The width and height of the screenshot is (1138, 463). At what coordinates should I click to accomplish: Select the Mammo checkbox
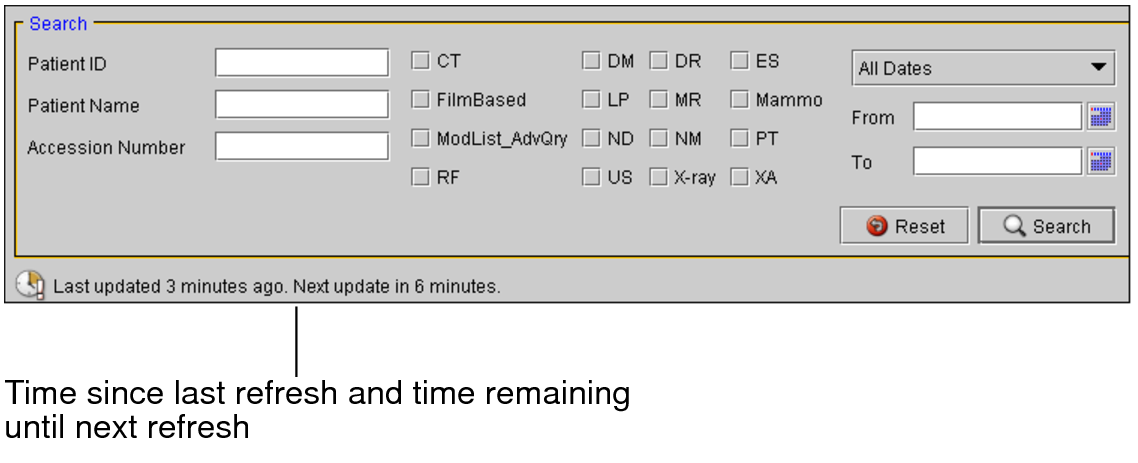[740, 100]
